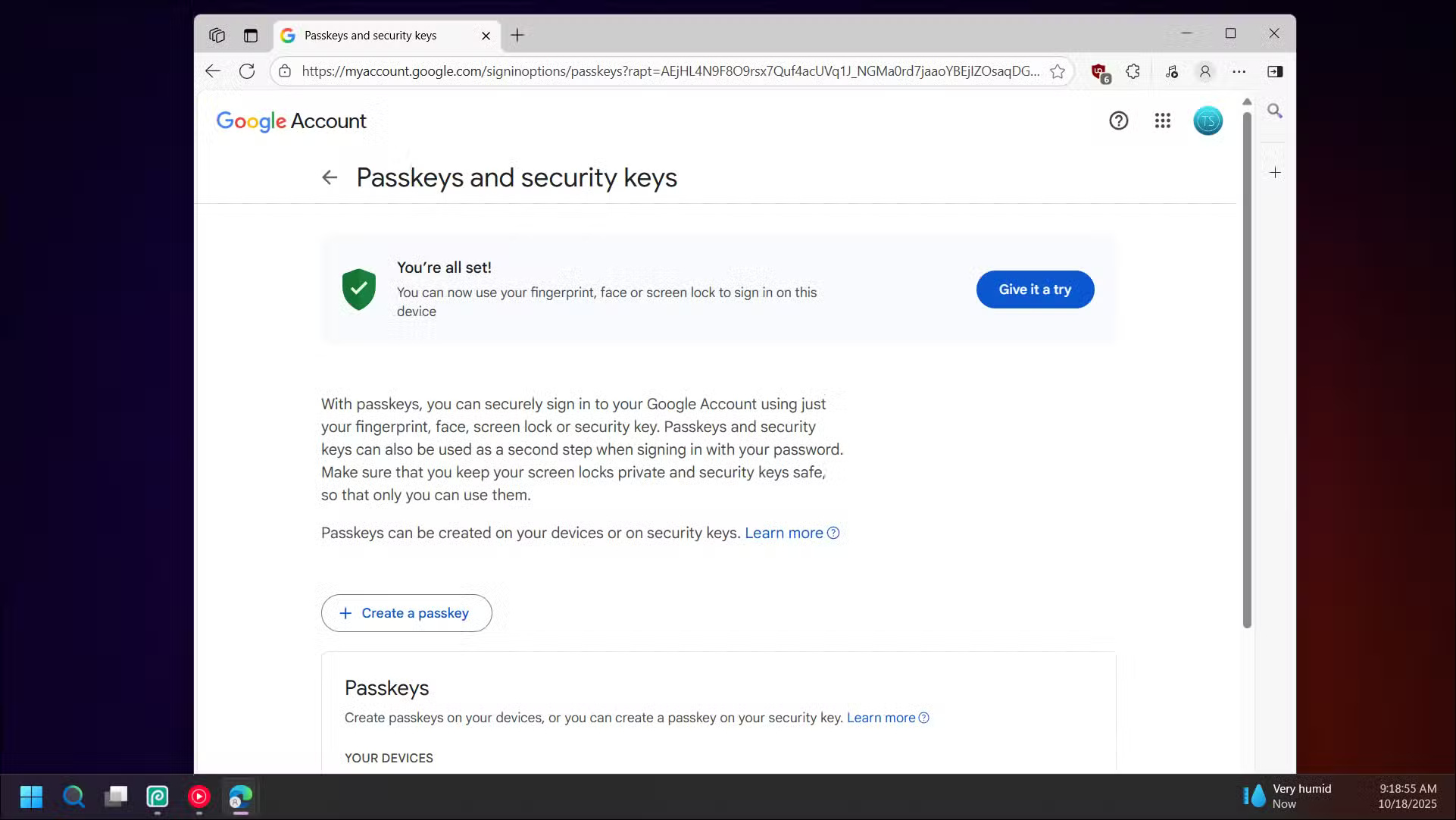Open the browser profile icon
This screenshot has width=1456, height=820.
click(x=1204, y=71)
